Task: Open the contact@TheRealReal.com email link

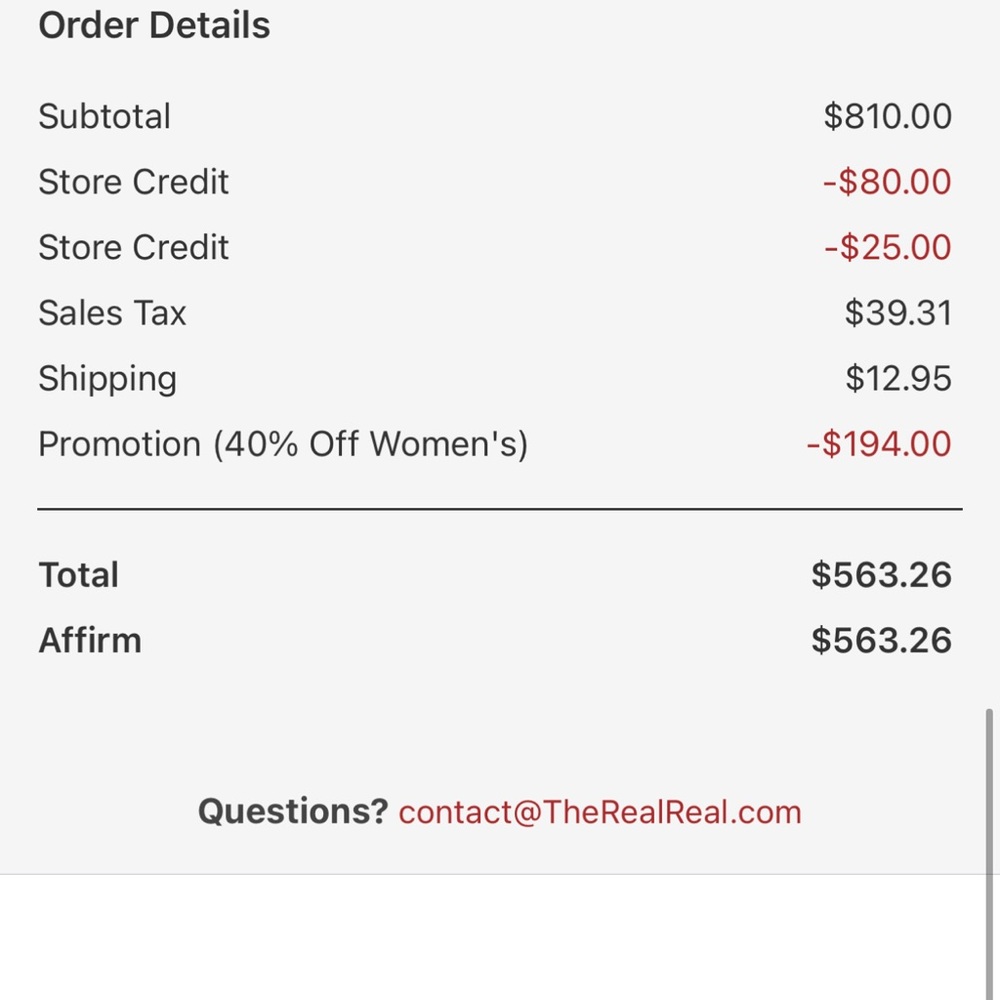Action: coord(600,812)
